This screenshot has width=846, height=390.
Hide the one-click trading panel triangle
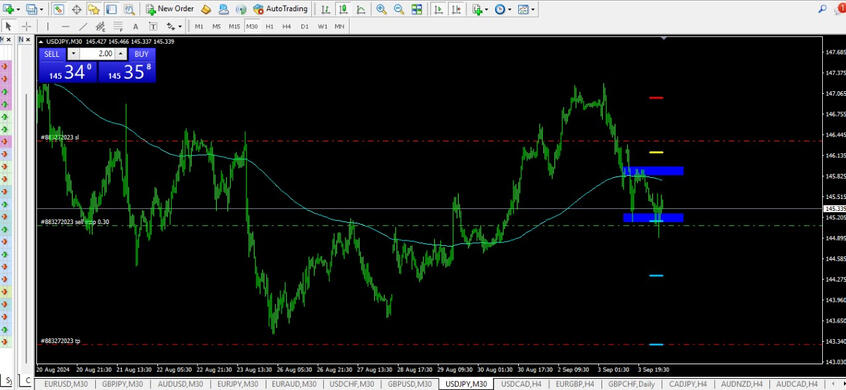click(x=42, y=42)
